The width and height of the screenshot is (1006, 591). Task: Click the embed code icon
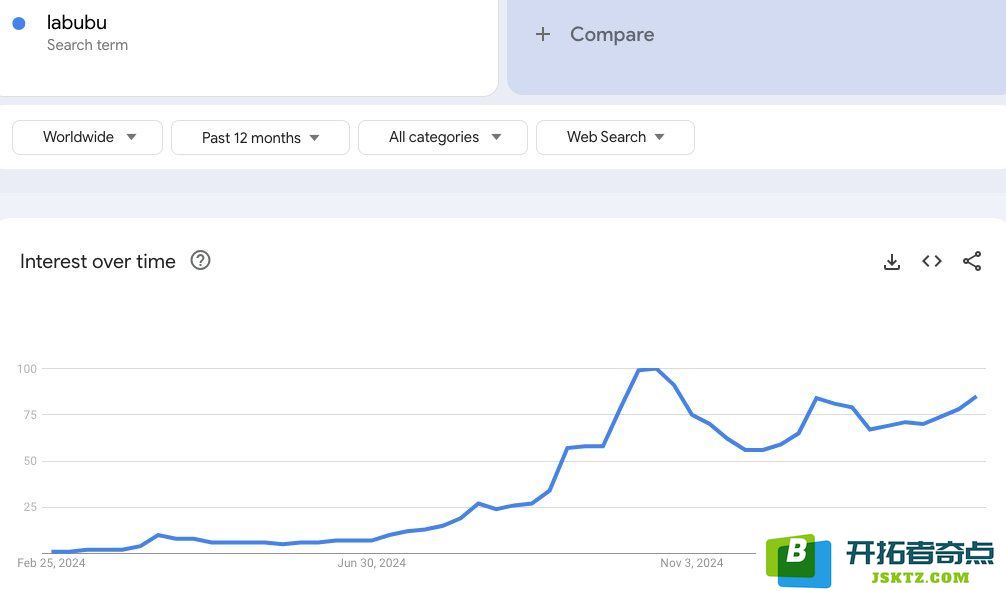pyautogui.click(x=932, y=261)
